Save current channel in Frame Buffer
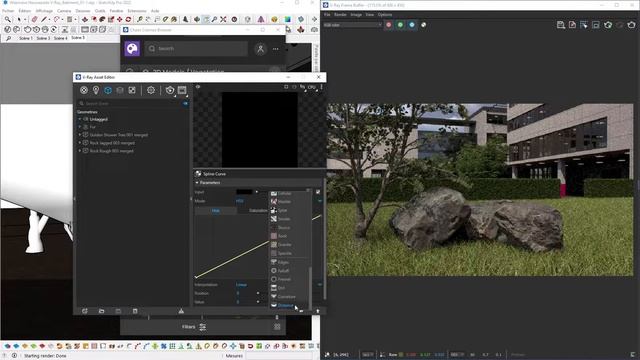The height and width of the screenshot is (360, 640). pos(561,25)
